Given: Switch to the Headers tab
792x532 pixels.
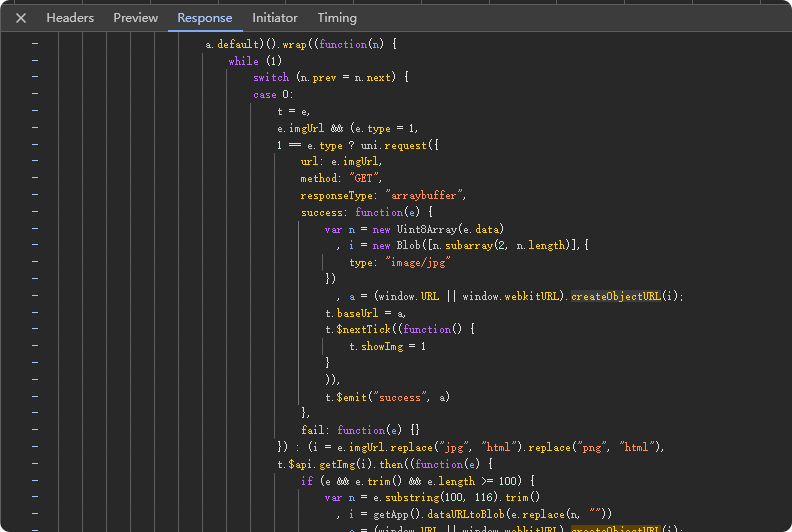Looking at the screenshot, I should tap(70, 18).
